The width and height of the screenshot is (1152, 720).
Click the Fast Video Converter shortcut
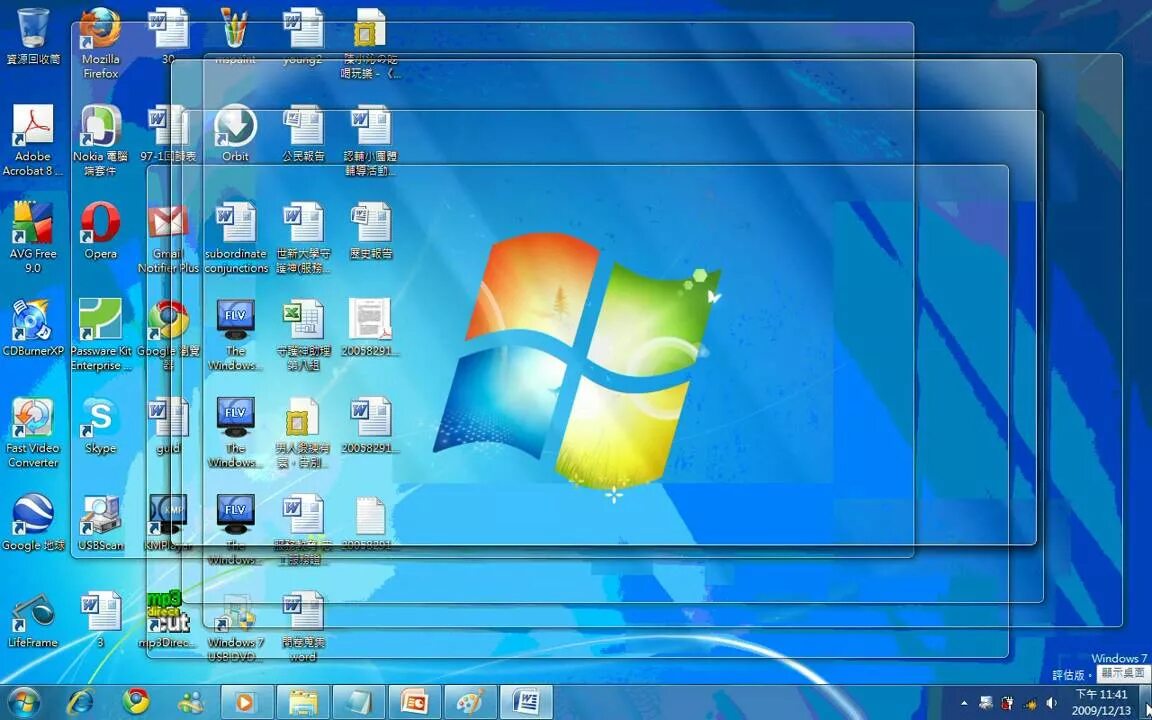(x=33, y=433)
